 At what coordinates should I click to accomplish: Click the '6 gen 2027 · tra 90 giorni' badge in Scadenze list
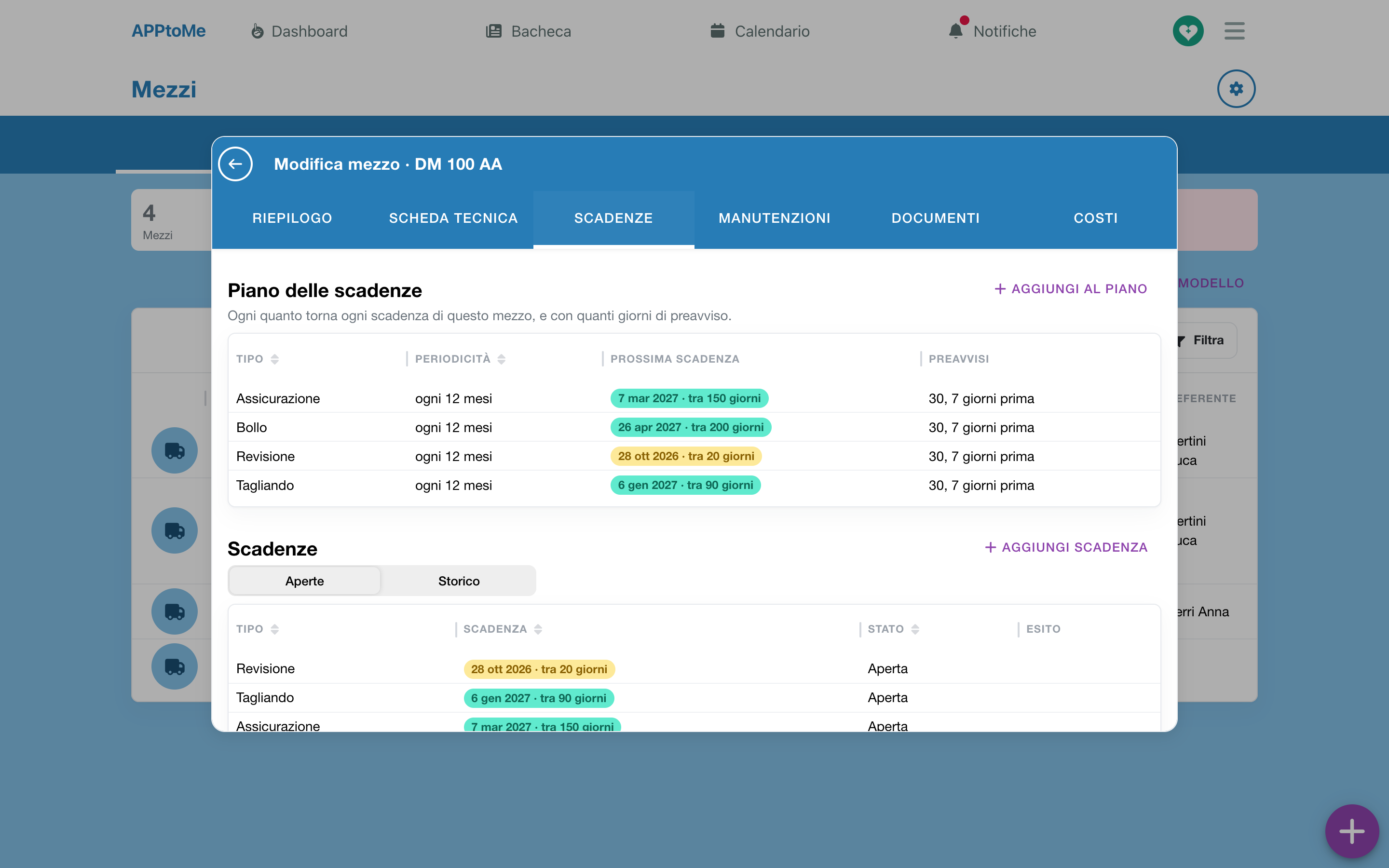click(539, 698)
